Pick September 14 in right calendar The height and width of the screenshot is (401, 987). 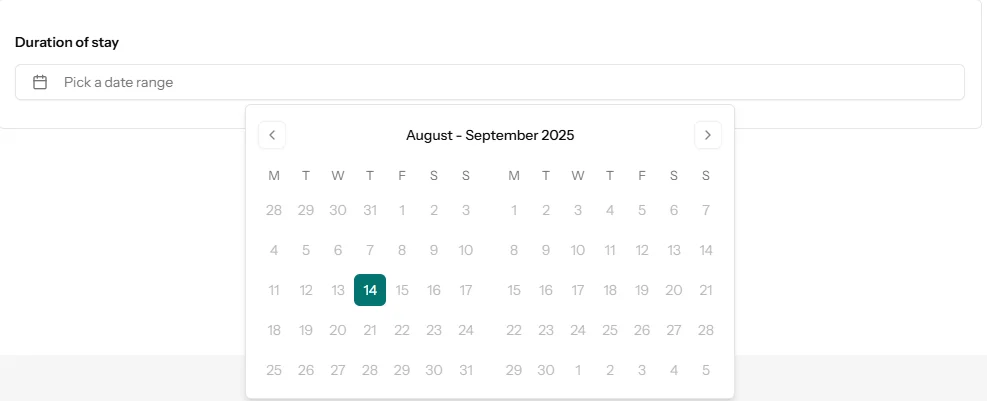[x=706, y=250]
